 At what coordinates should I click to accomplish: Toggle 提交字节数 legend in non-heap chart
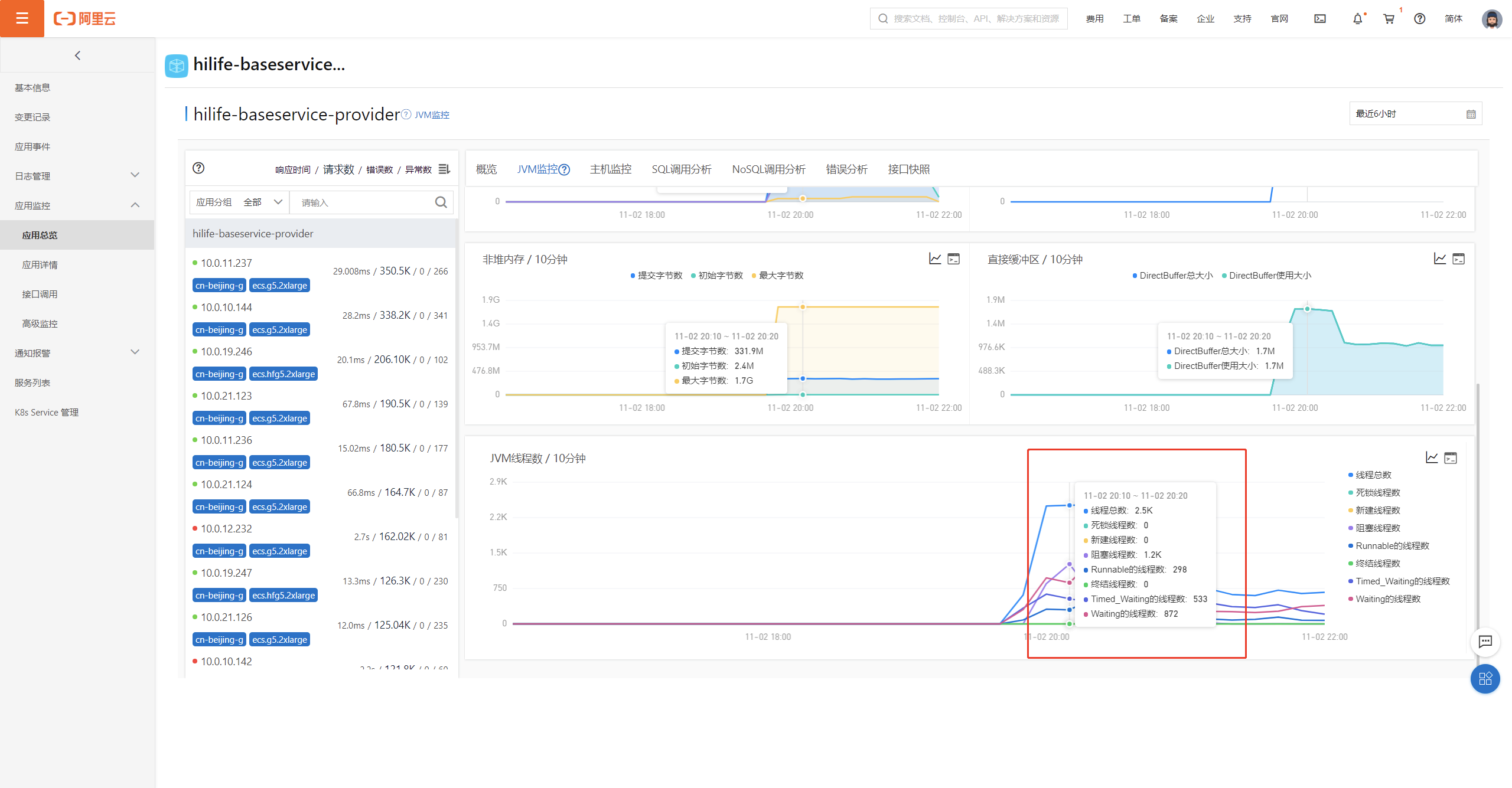pyautogui.click(x=659, y=276)
